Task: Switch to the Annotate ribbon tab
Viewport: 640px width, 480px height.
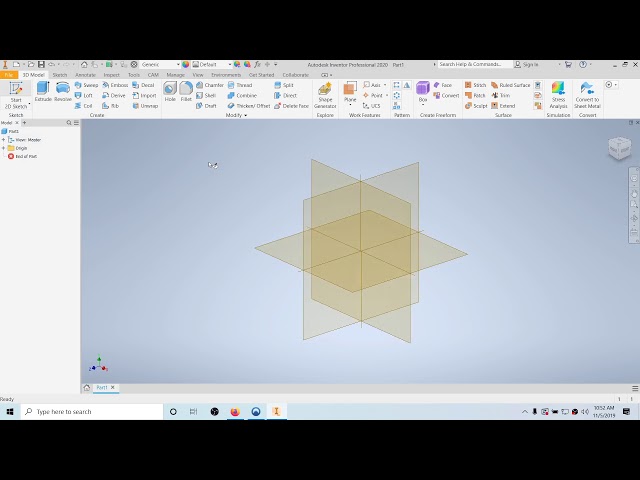Action: coord(85,75)
